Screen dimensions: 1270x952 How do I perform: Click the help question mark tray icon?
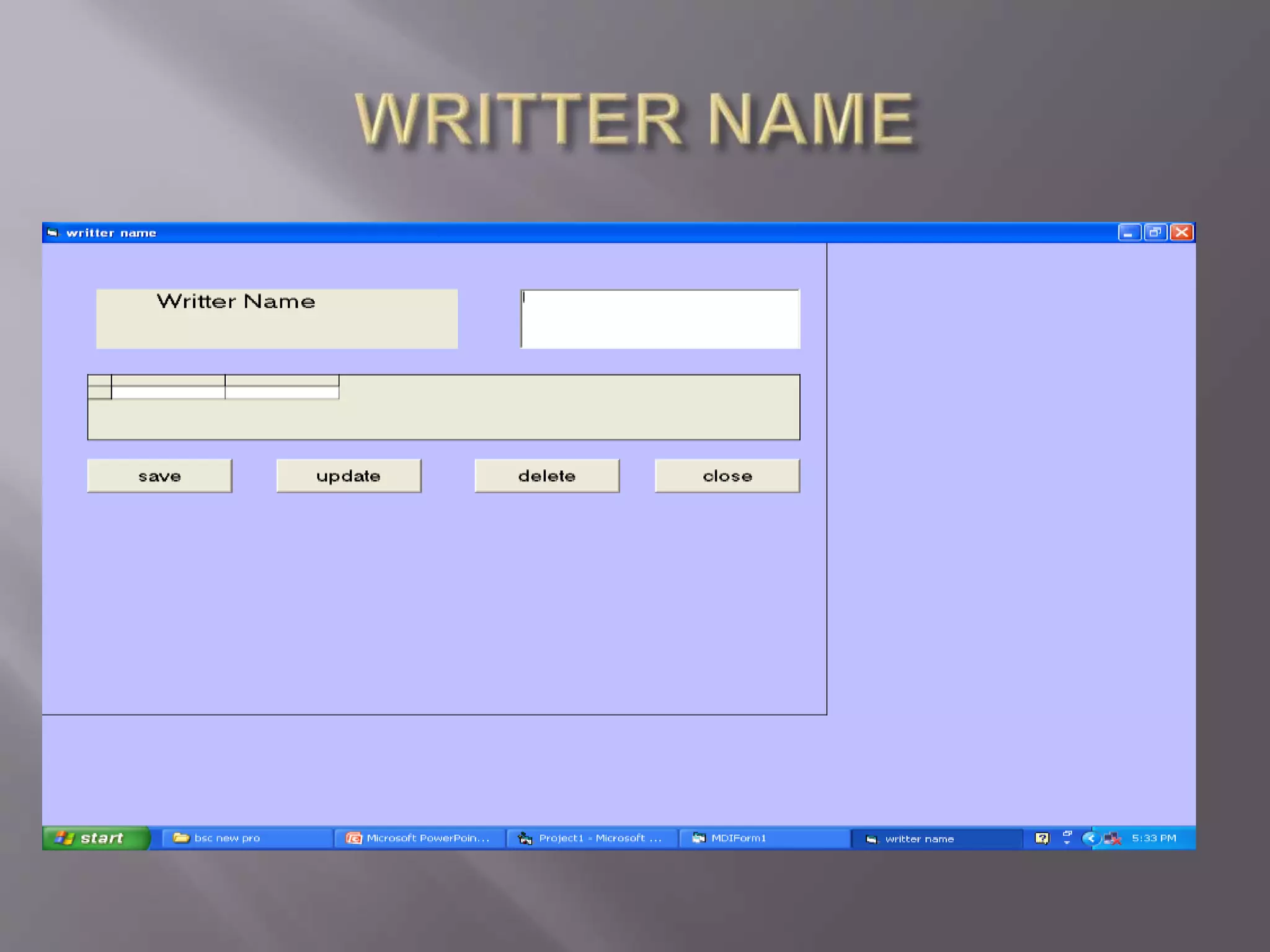[x=1042, y=838]
